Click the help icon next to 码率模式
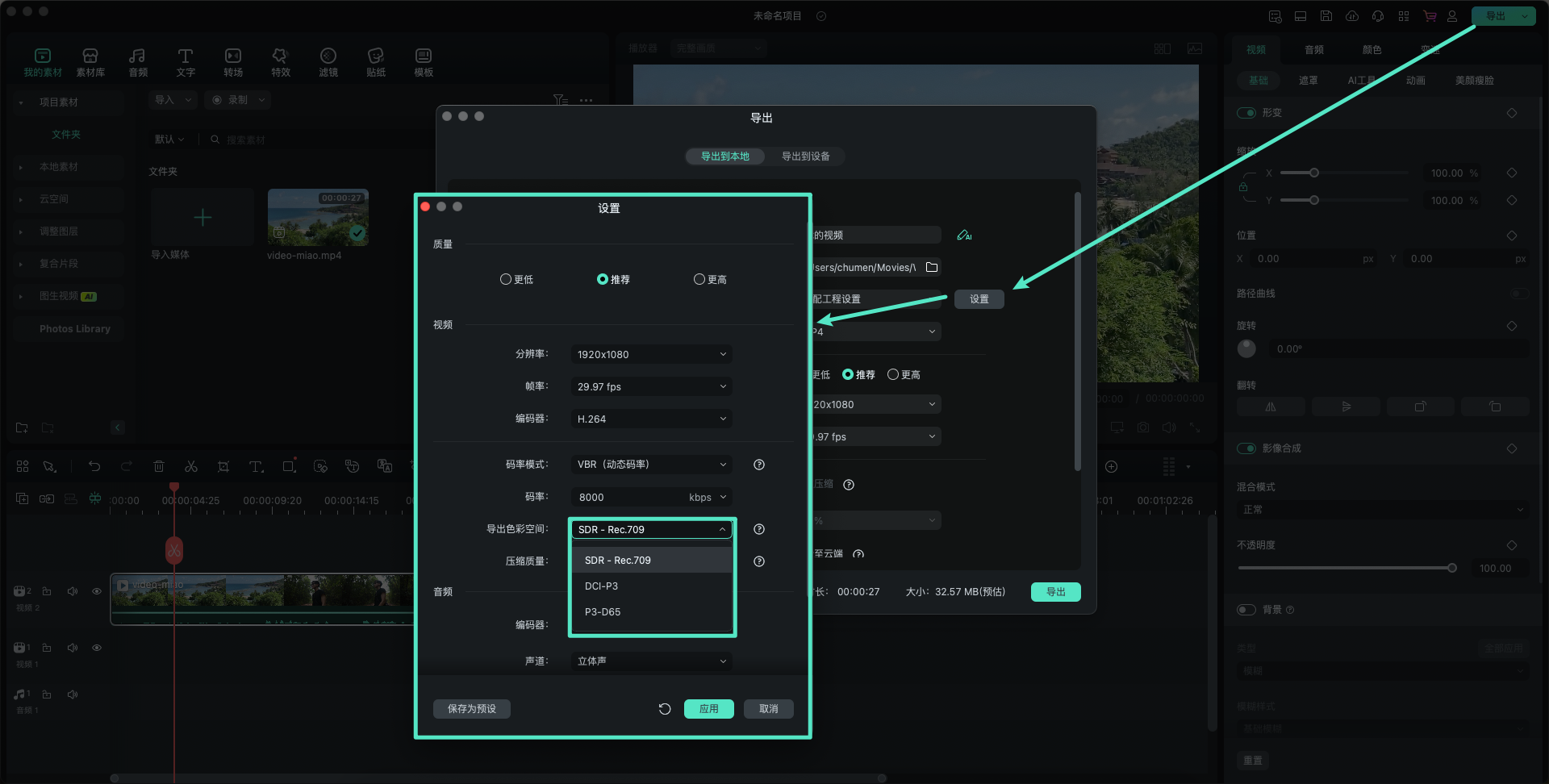The height and width of the screenshot is (784, 1549). [x=758, y=465]
